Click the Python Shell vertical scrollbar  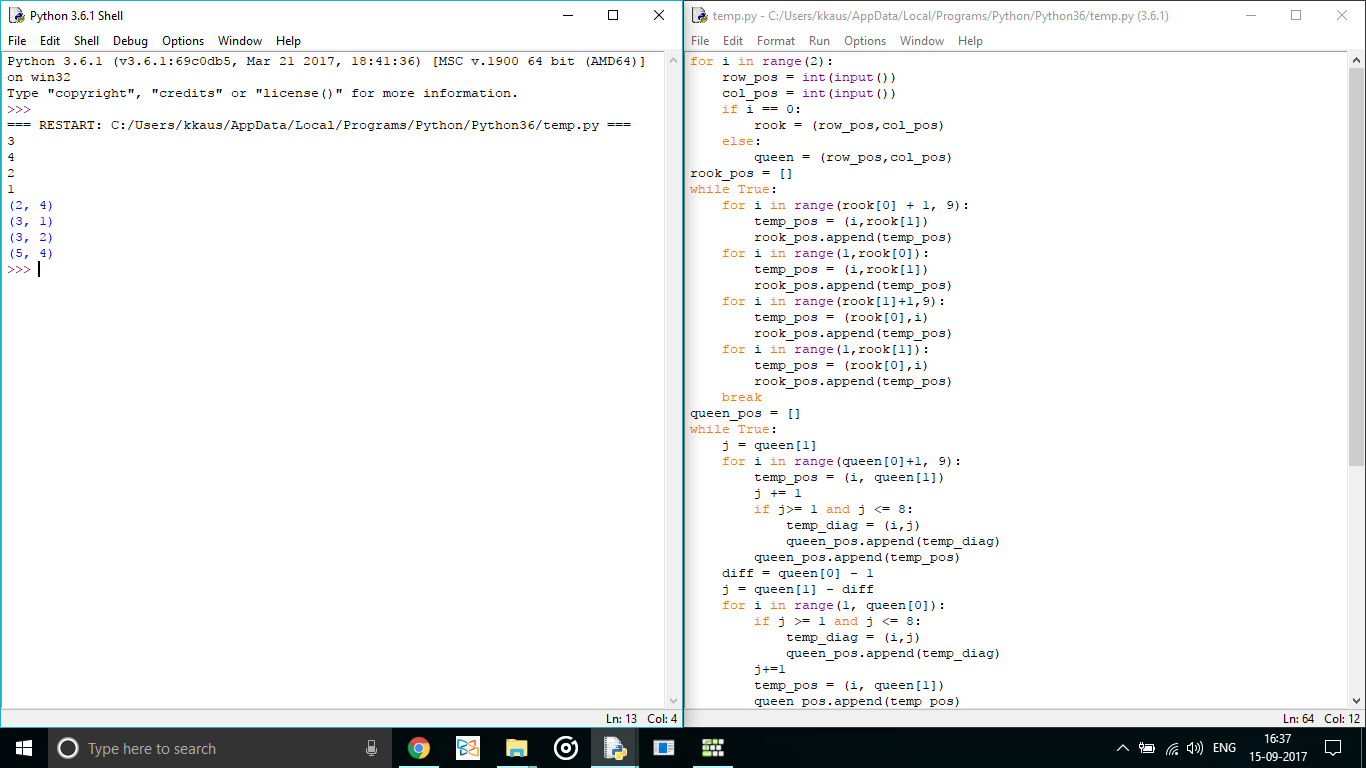point(674,380)
